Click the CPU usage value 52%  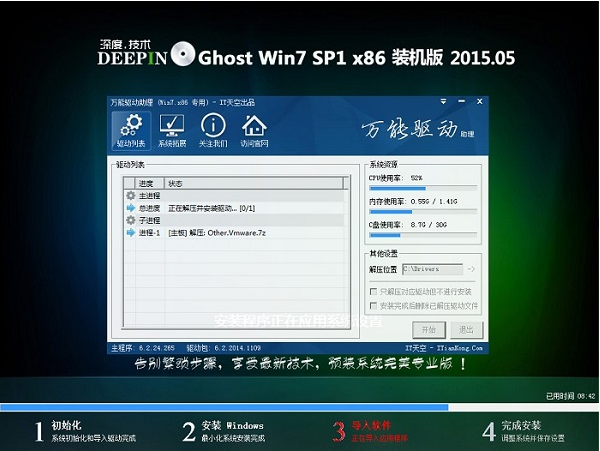416,178
